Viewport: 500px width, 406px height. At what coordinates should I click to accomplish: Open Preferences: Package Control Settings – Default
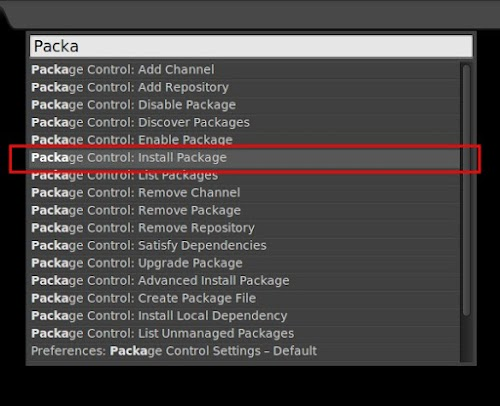(244, 351)
